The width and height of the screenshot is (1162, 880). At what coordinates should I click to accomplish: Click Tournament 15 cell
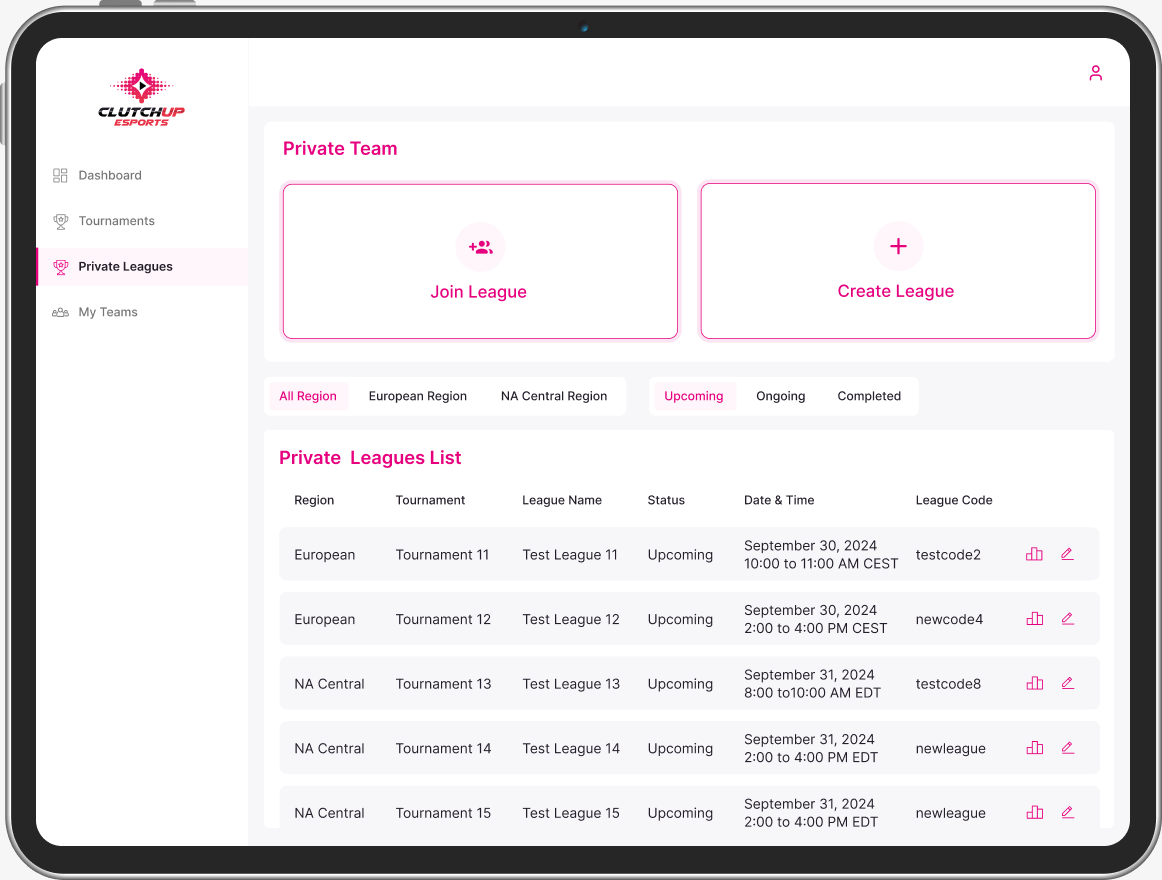pos(443,813)
